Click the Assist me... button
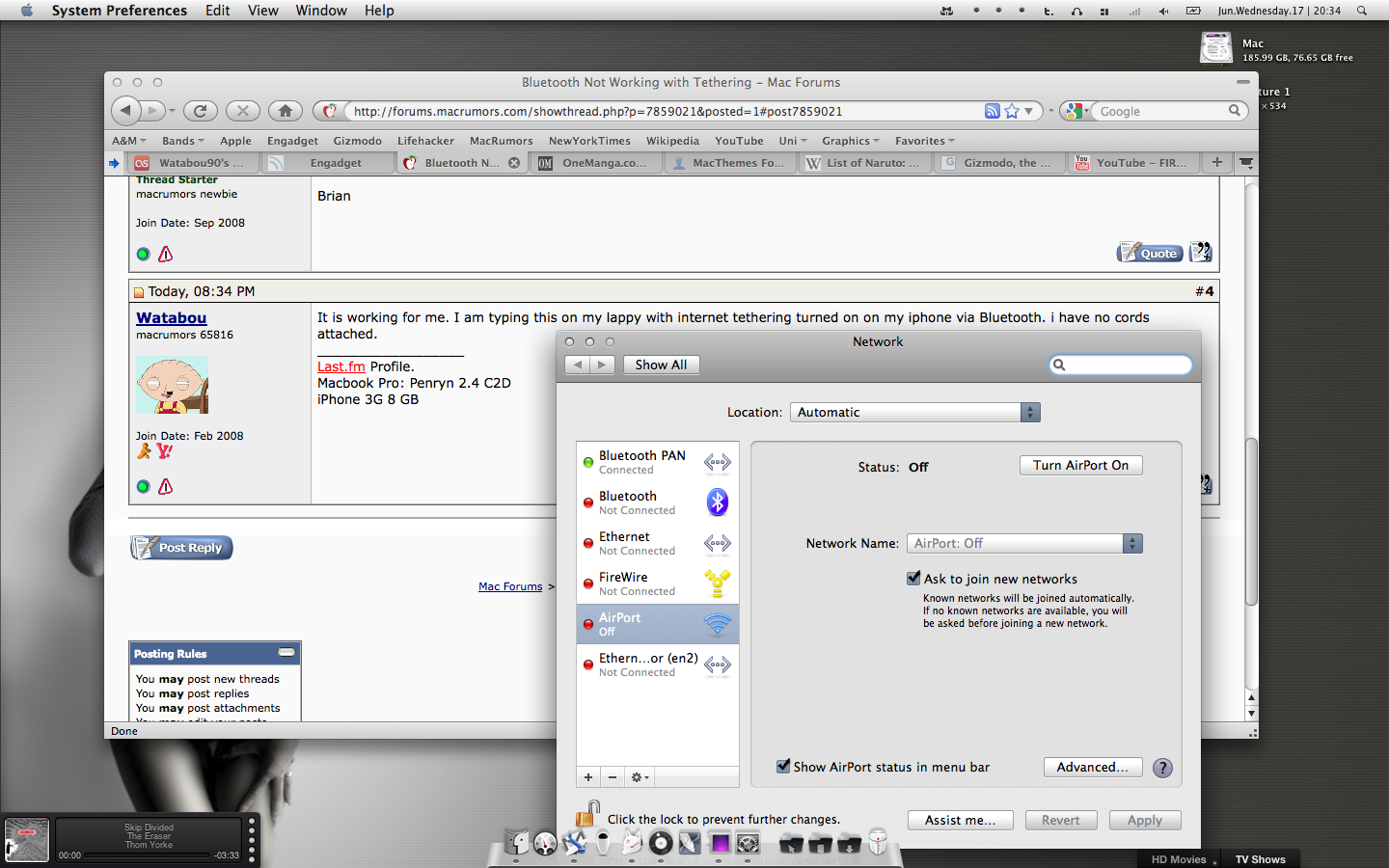 coord(960,820)
